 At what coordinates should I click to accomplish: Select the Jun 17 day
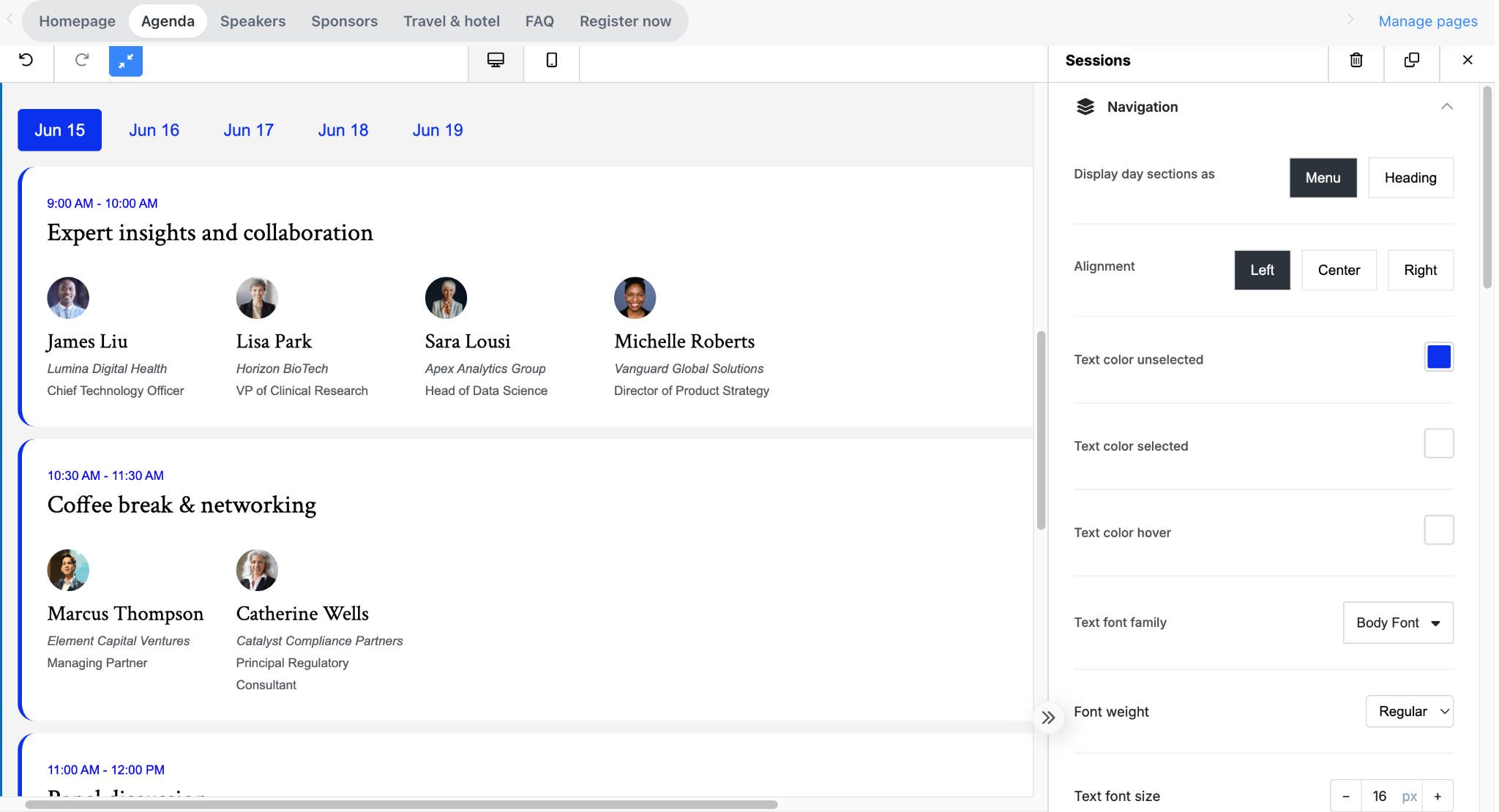(x=248, y=130)
